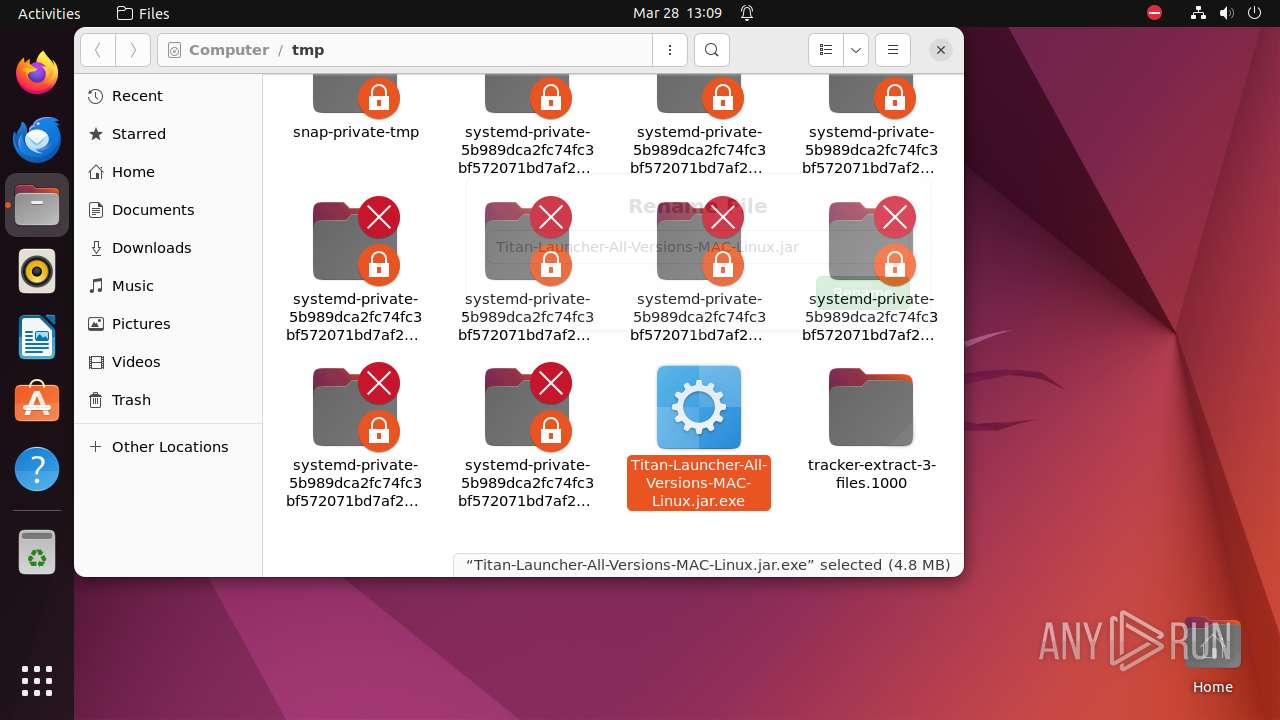Select the snap-private-tmp folder

(356, 95)
